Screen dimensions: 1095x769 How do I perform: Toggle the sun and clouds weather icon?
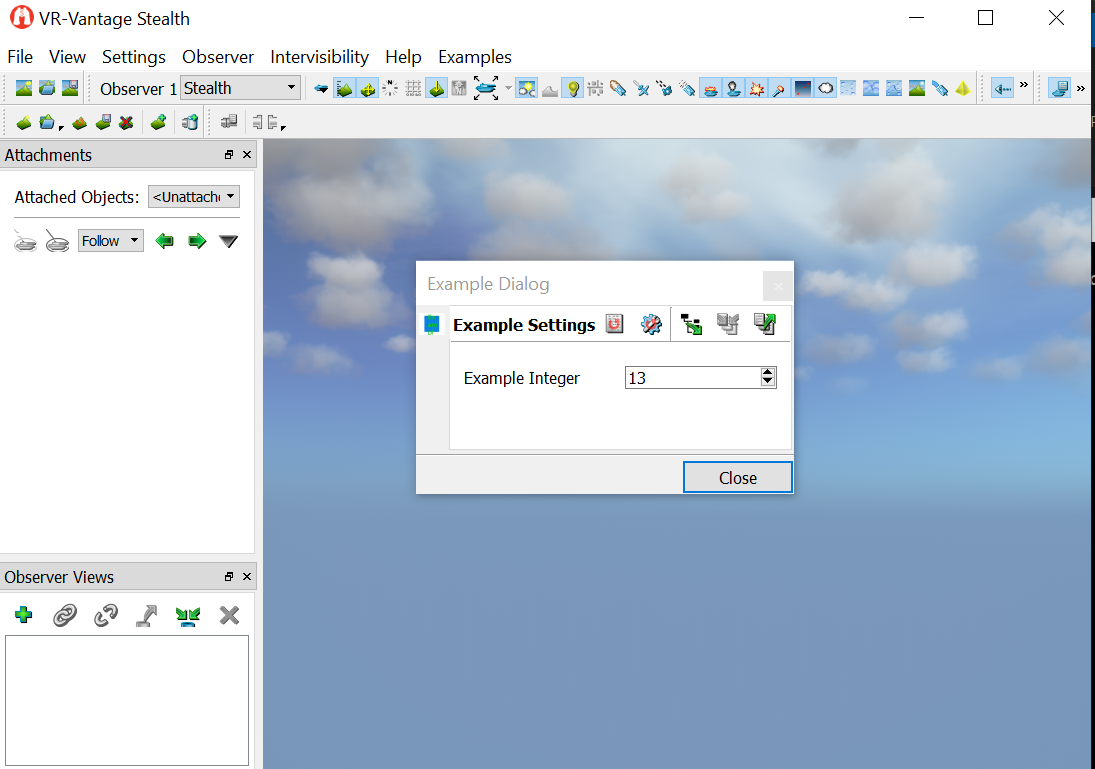527,89
